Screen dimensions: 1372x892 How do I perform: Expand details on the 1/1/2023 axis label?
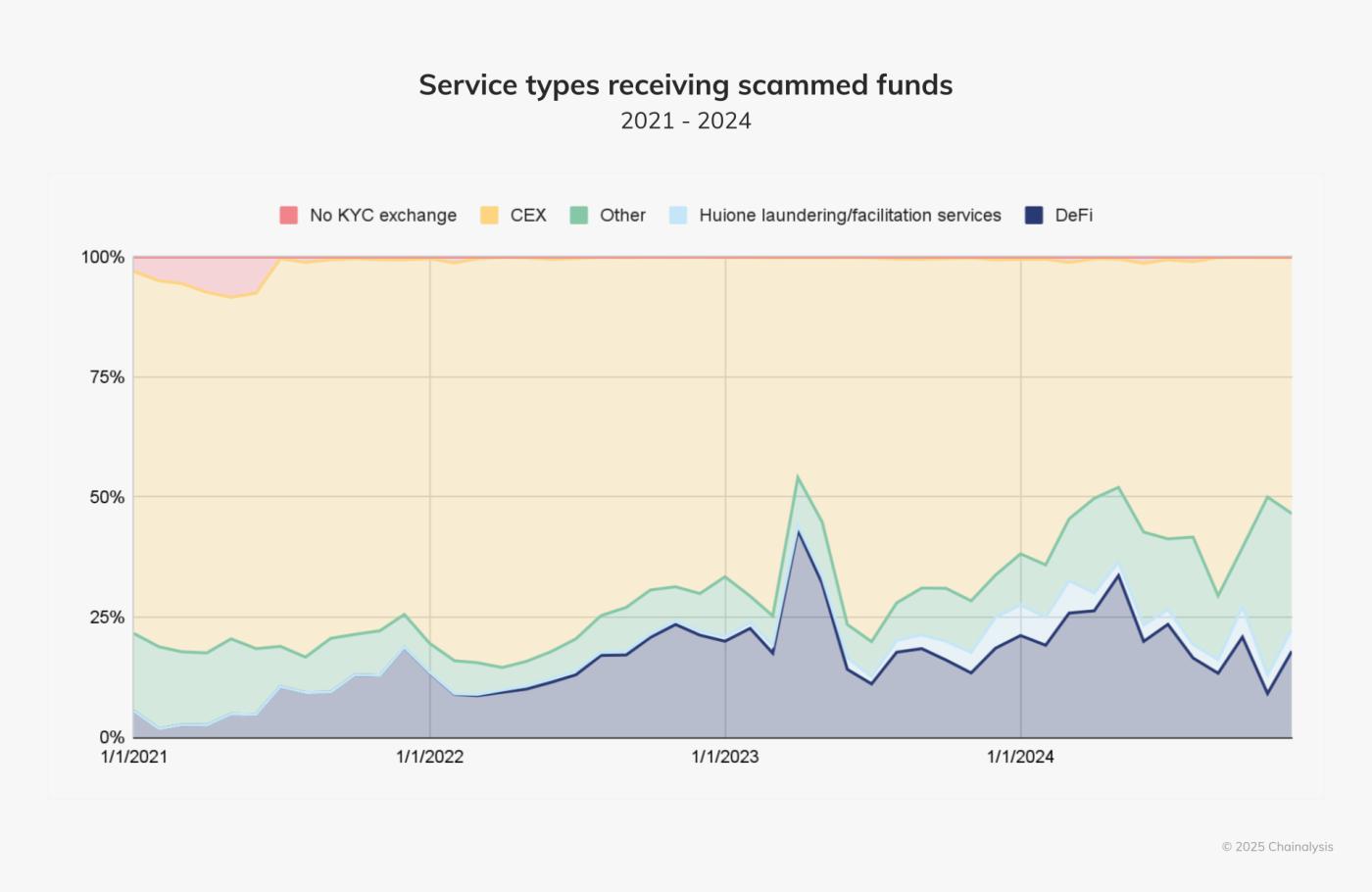pyautogui.click(x=725, y=757)
